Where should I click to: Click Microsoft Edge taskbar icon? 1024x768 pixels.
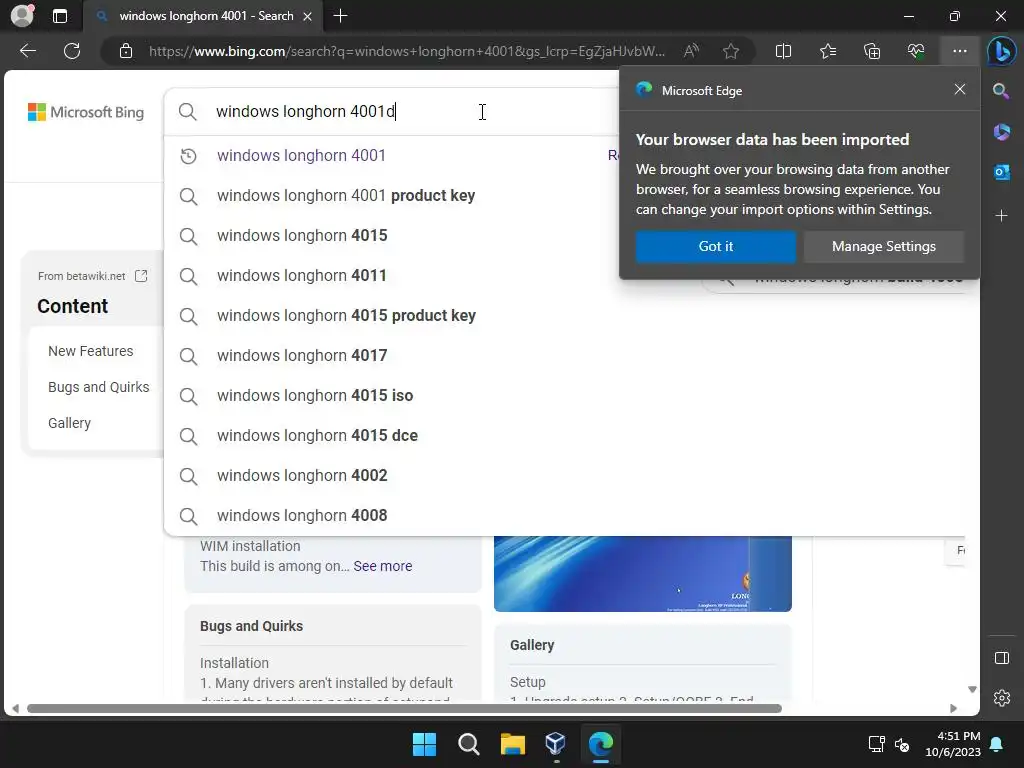pos(600,744)
